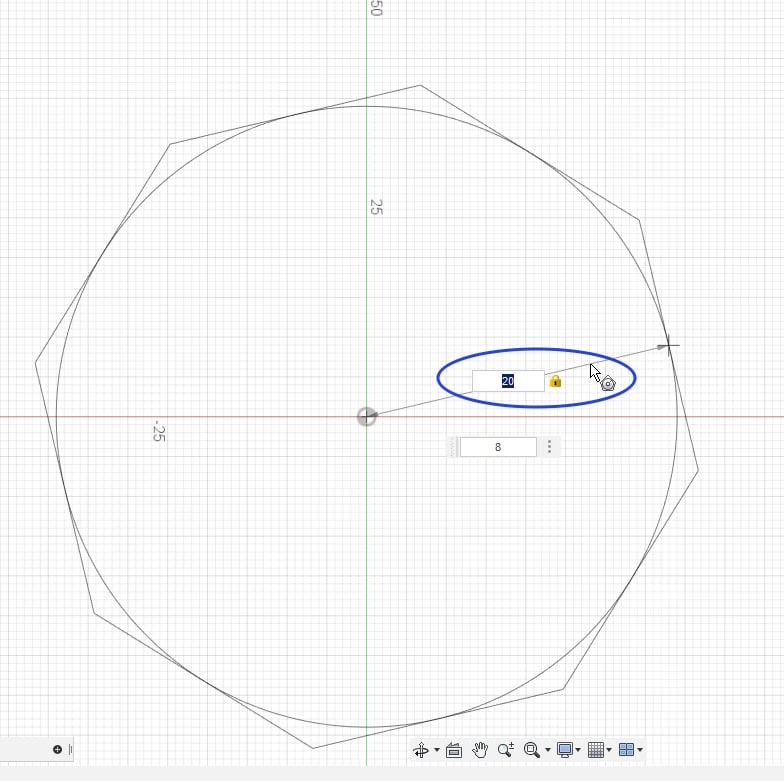Open Display Settings monitor icon
This screenshot has width=784, height=781.
pyautogui.click(x=565, y=750)
